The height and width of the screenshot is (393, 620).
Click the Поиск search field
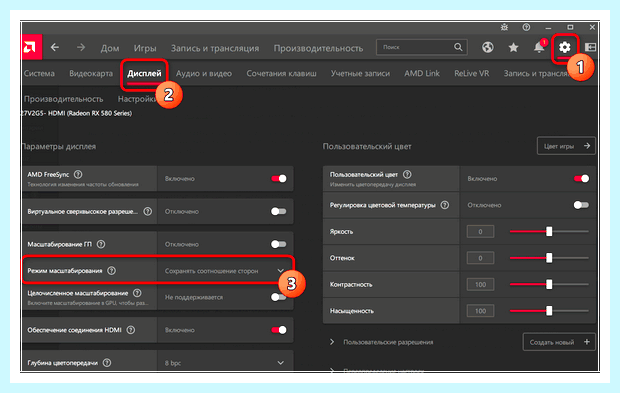coord(422,47)
